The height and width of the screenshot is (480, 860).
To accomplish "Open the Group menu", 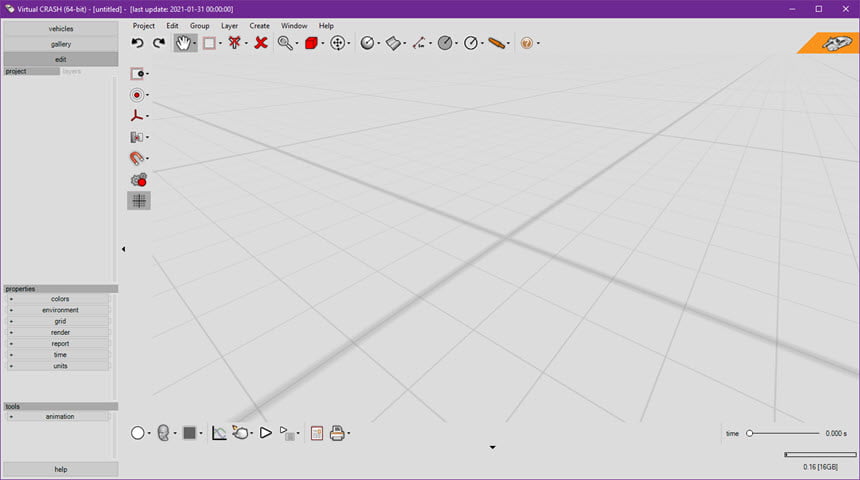I will click(200, 26).
